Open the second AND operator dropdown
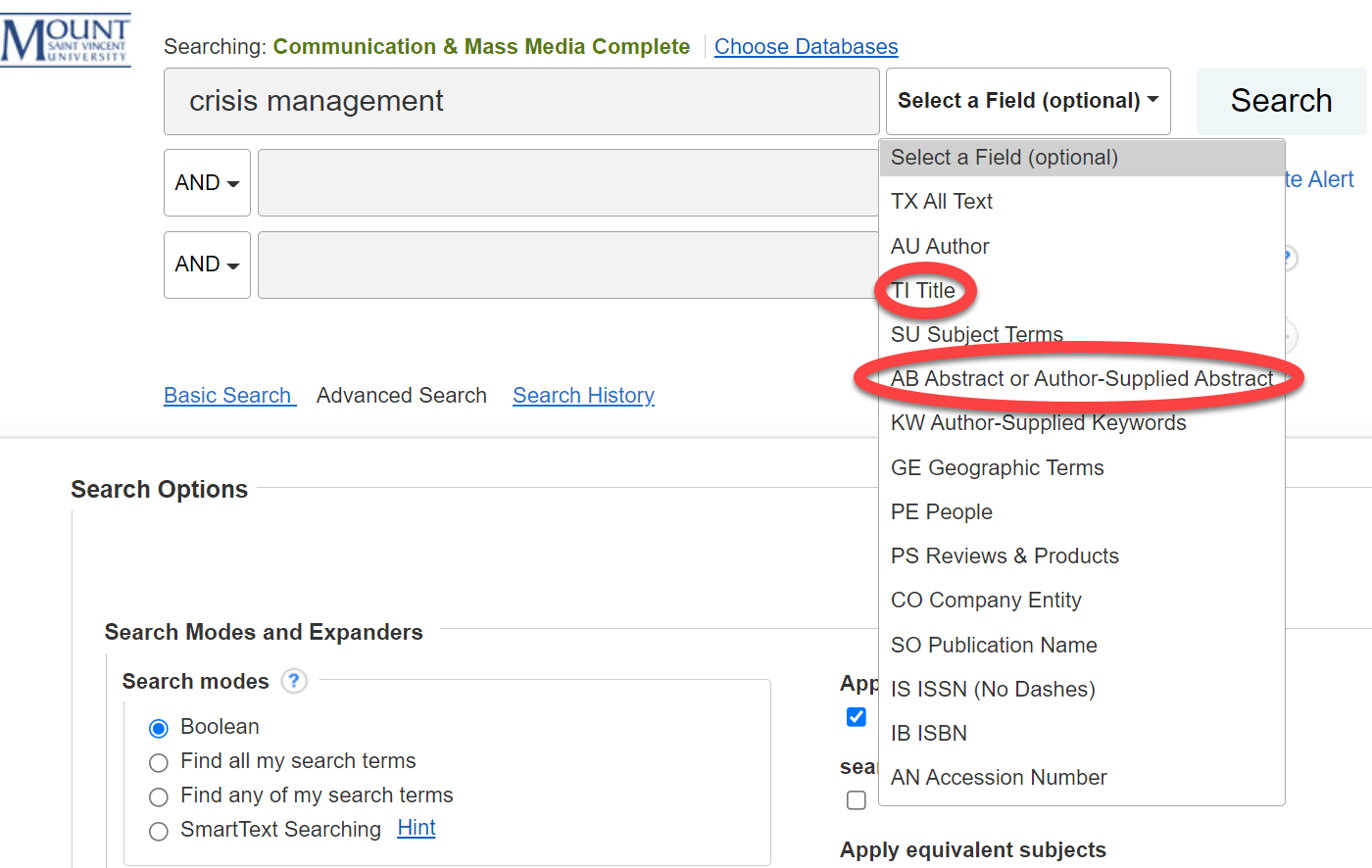Image resolution: width=1372 pixels, height=868 pixels. pos(207,265)
